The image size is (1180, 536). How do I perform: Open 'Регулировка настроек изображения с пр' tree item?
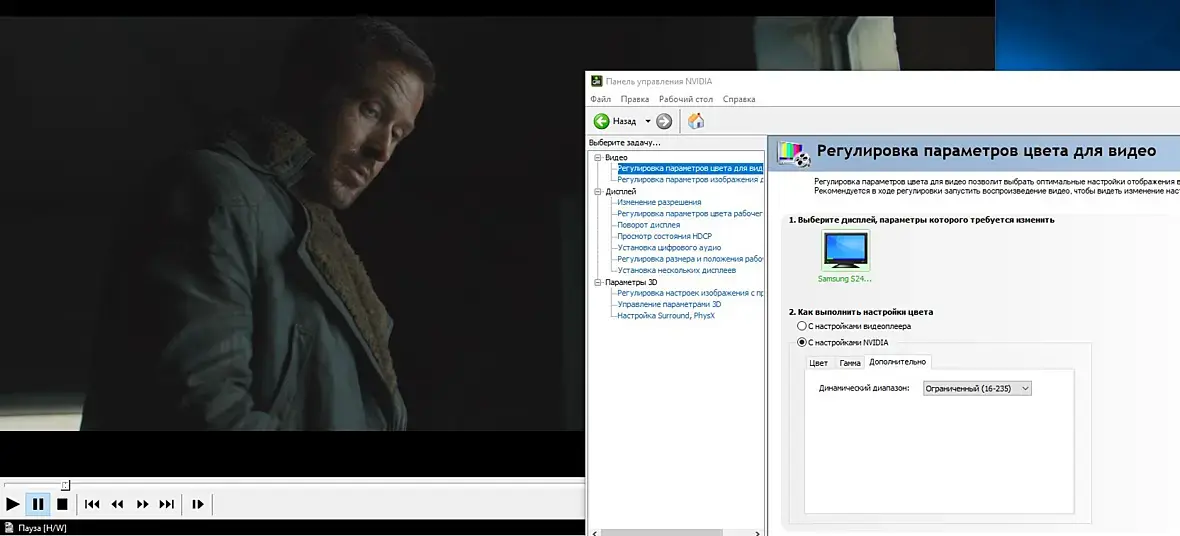(x=690, y=293)
